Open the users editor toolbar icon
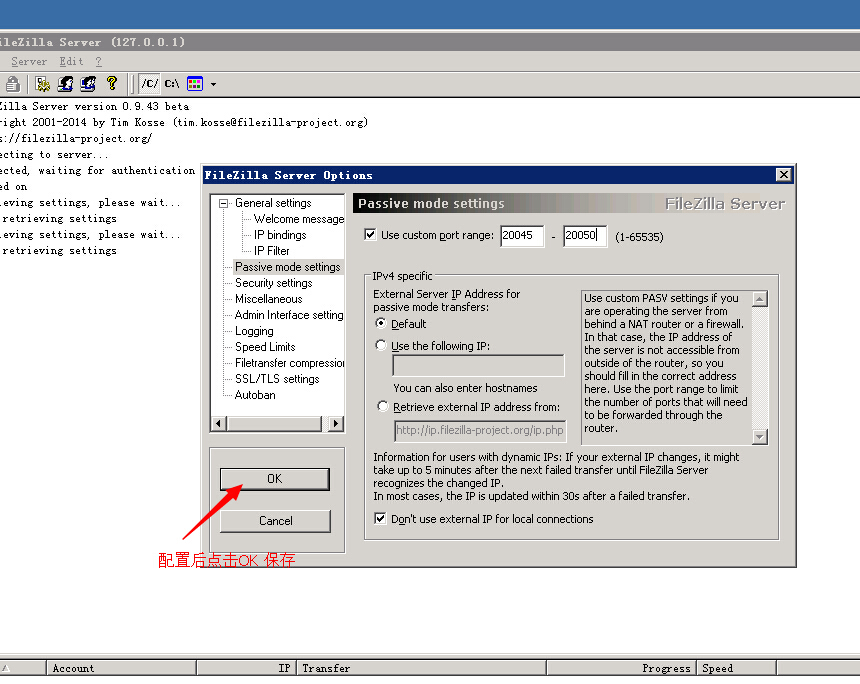This screenshot has height=684, width=860. [65, 84]
